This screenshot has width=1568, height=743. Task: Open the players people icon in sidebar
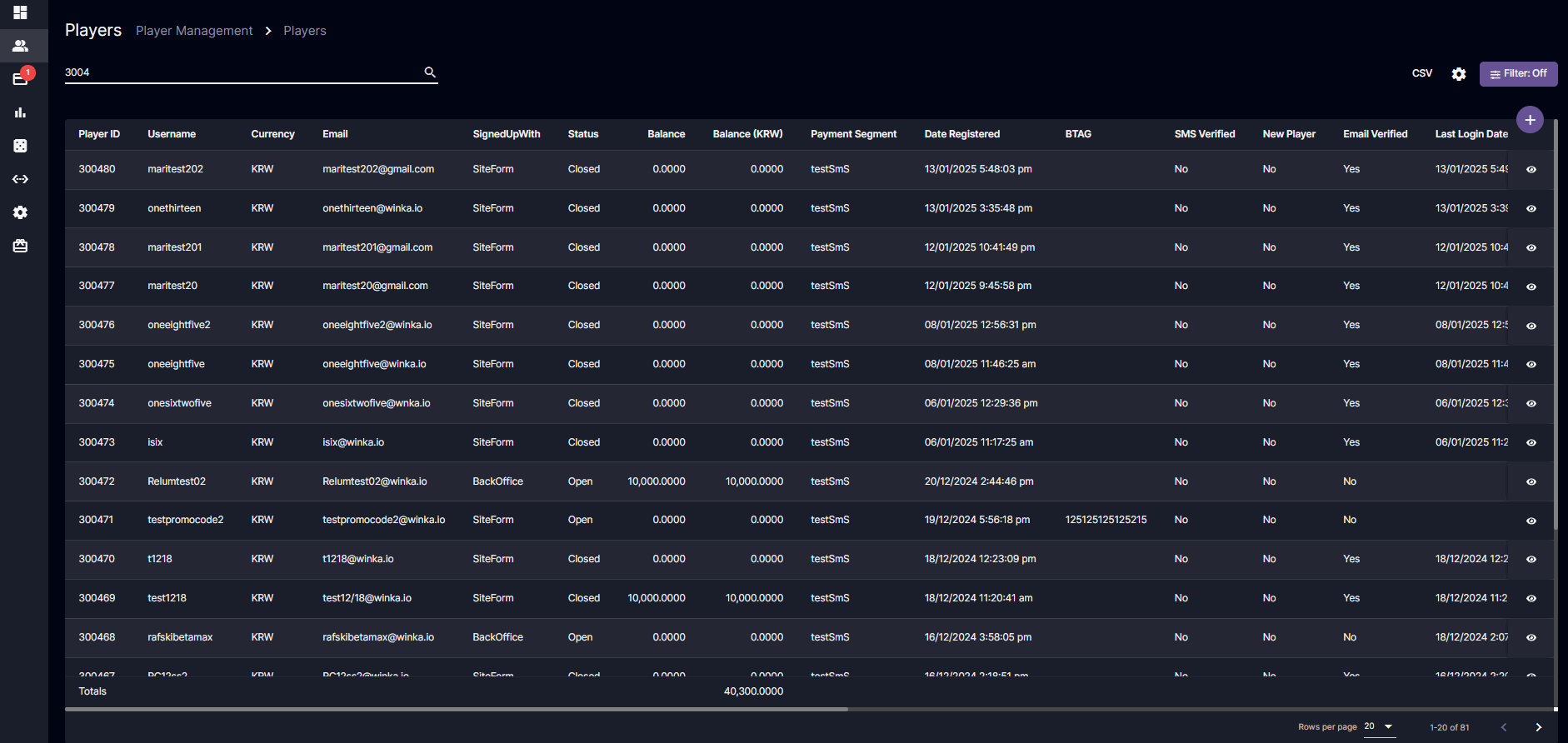20,46
